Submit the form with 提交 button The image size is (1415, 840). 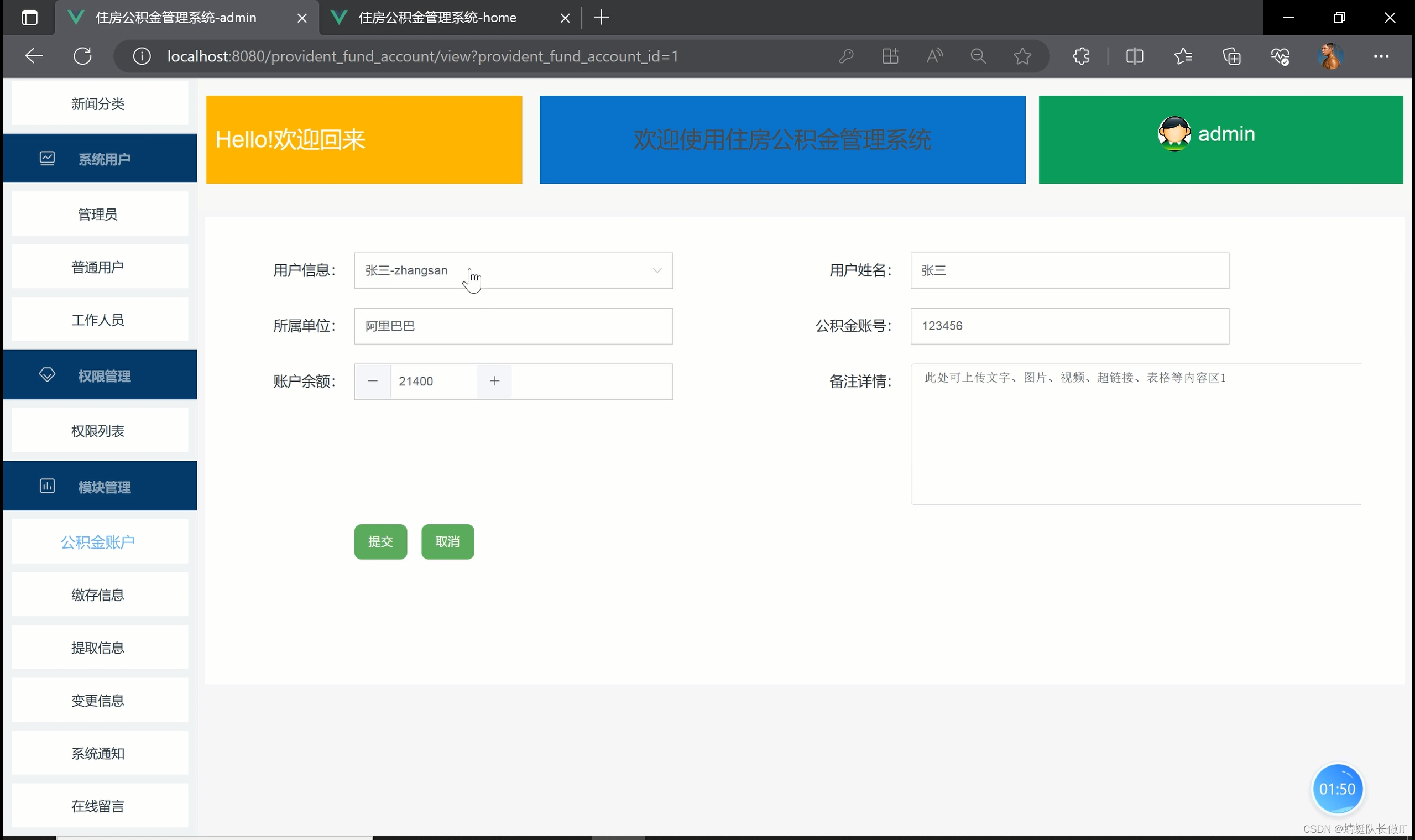tap(380, 541)
